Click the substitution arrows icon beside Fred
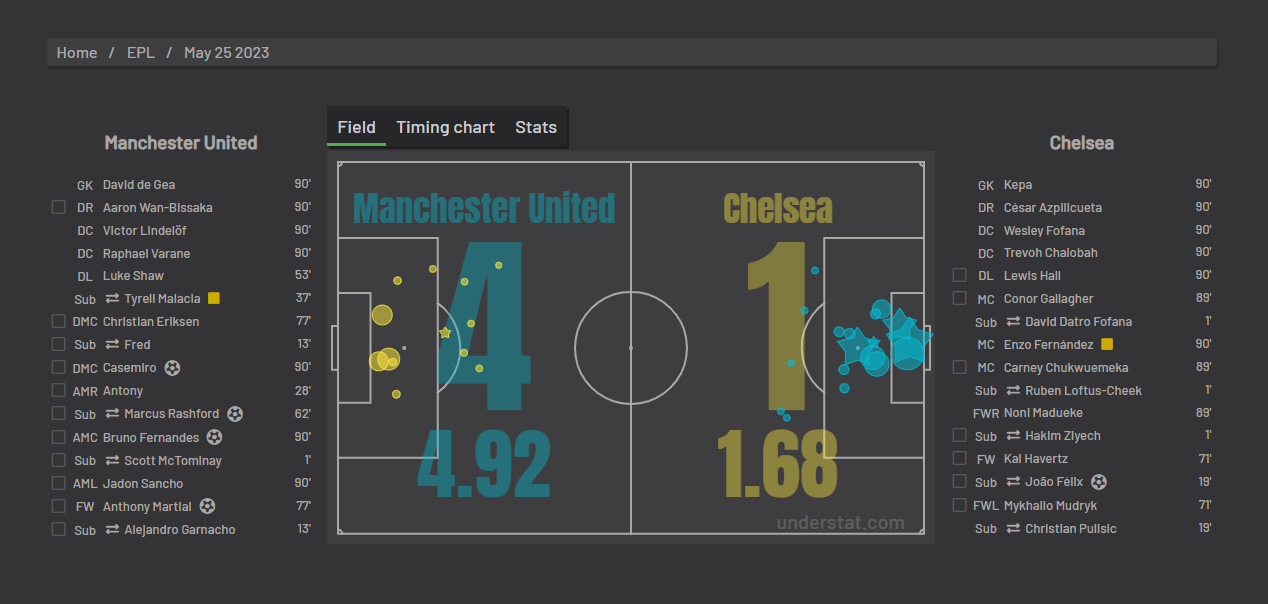 (x=112, y=345)
